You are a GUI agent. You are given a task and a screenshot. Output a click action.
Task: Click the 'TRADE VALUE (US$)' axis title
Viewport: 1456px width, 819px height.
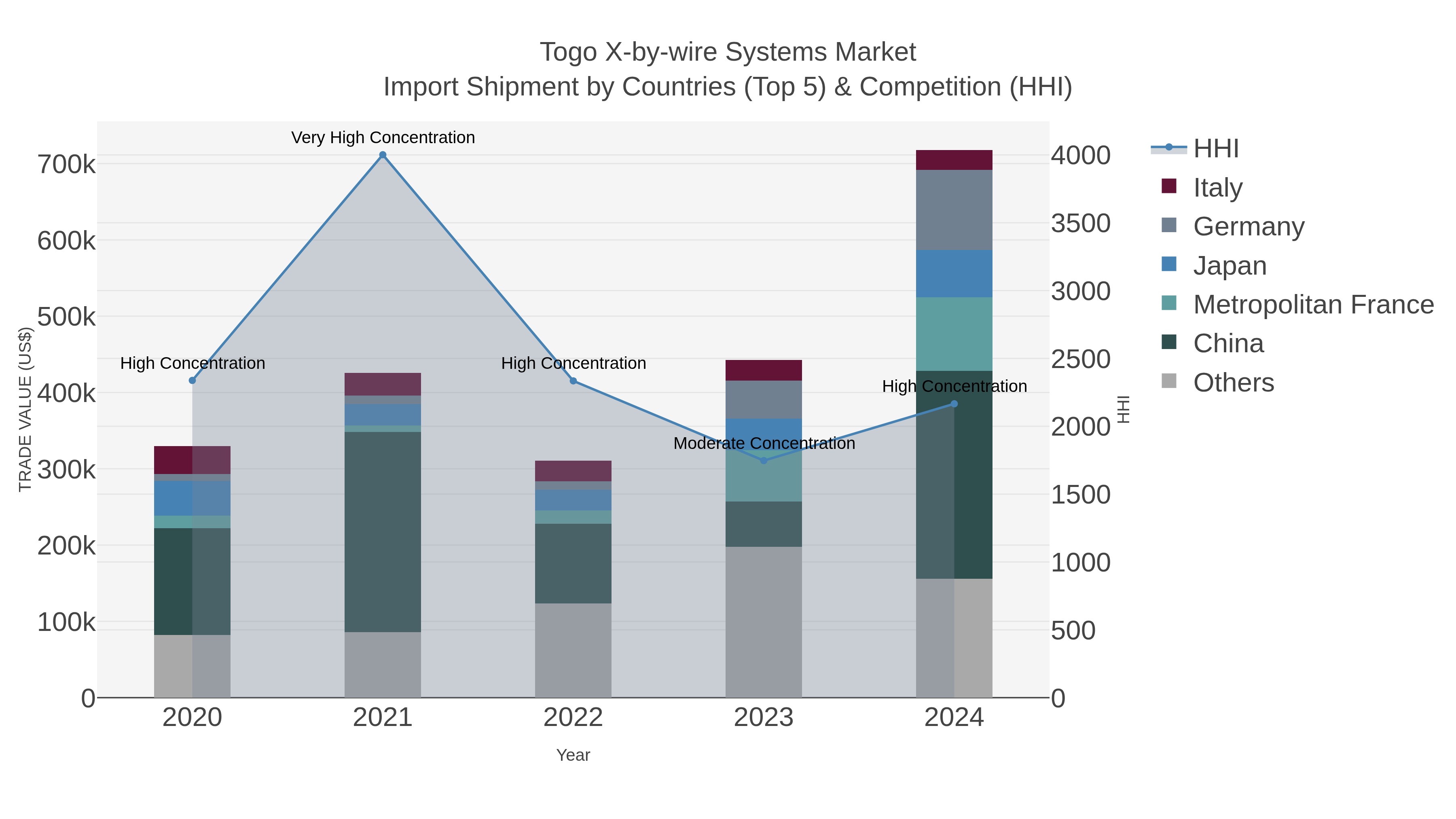(25, 409)
